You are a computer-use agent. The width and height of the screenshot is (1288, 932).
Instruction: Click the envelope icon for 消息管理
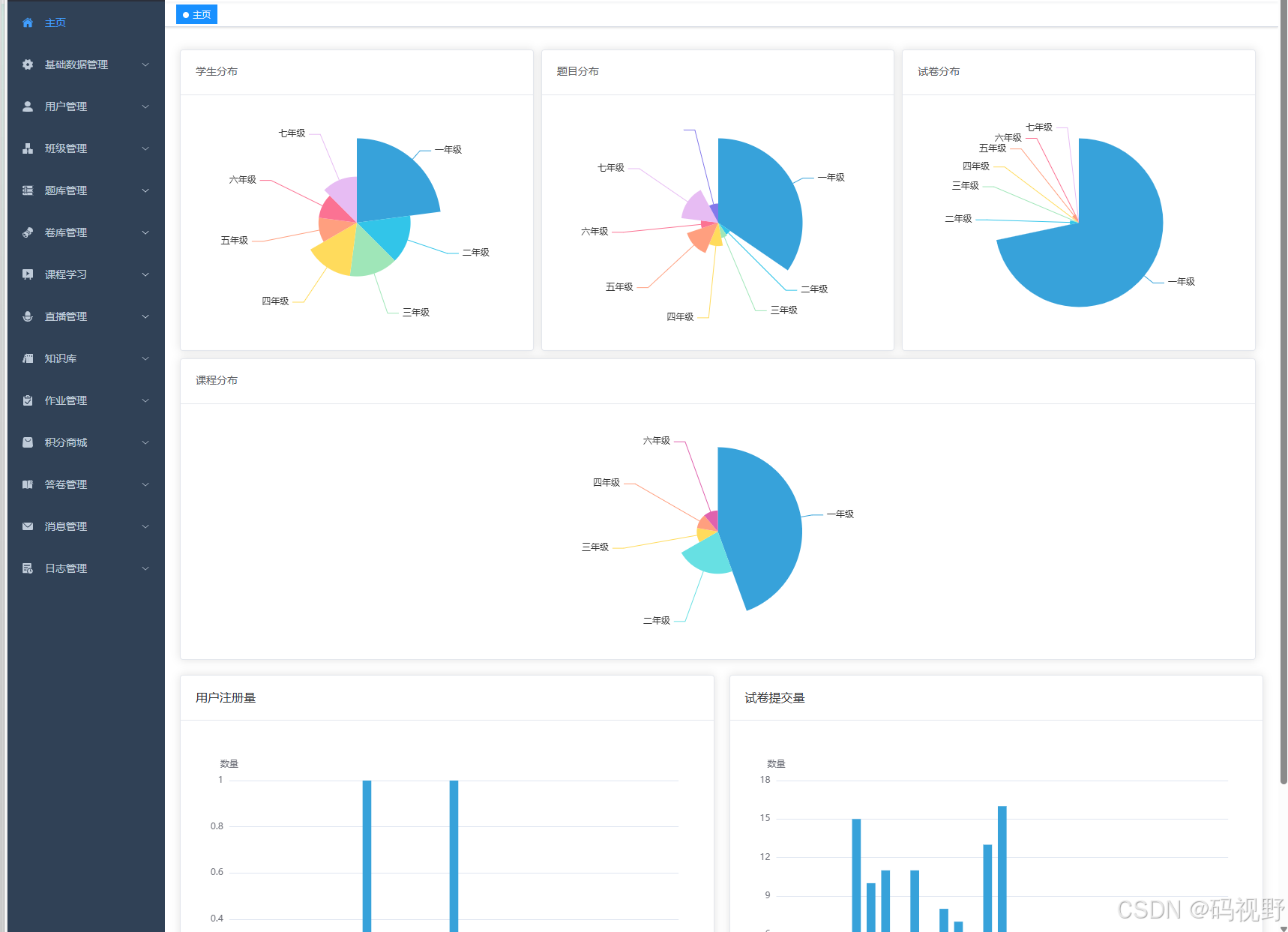coord(28,526)
